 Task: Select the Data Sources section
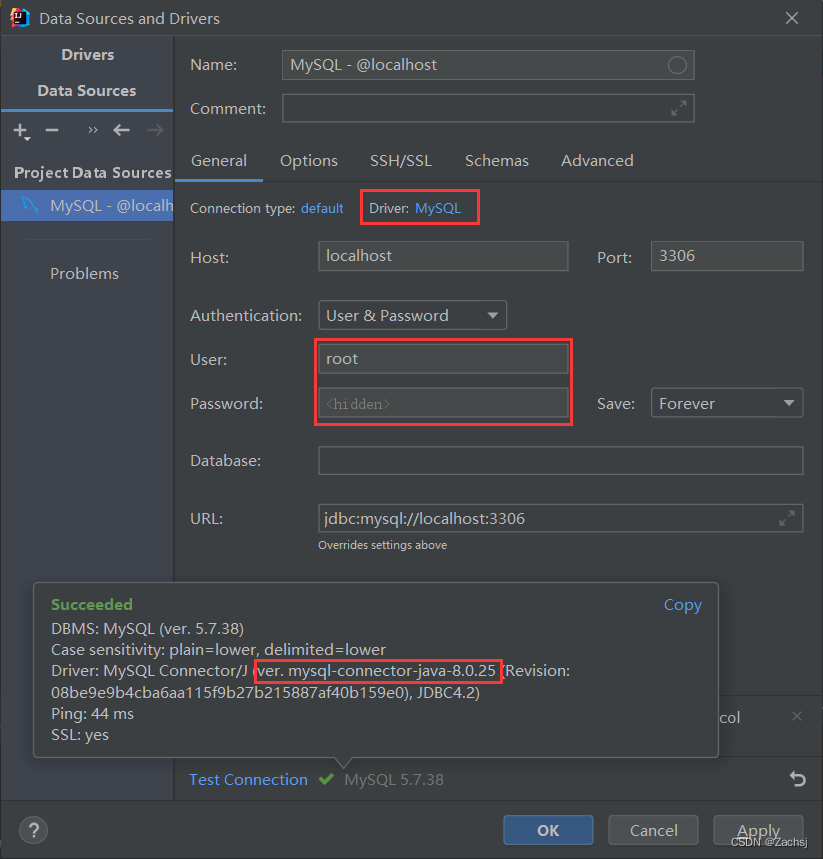pos(87,90)
